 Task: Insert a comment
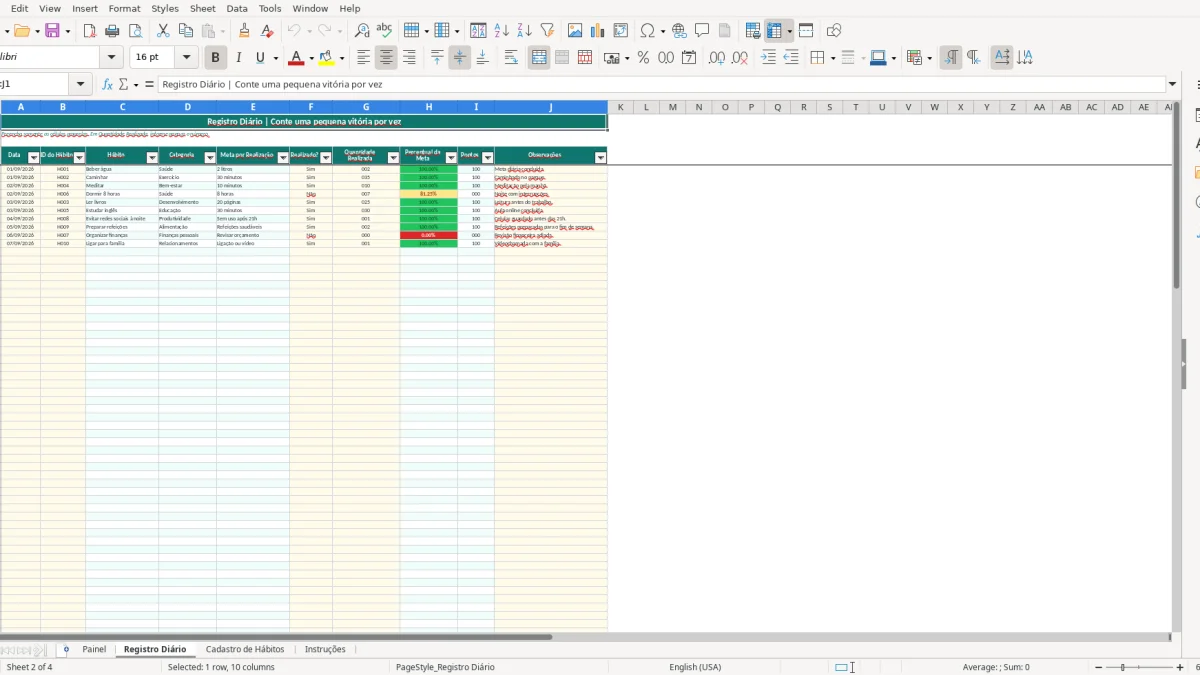[703, 31]
